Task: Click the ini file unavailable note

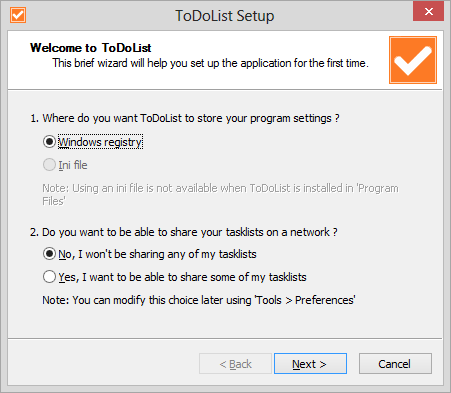Action: pos(220,195)
